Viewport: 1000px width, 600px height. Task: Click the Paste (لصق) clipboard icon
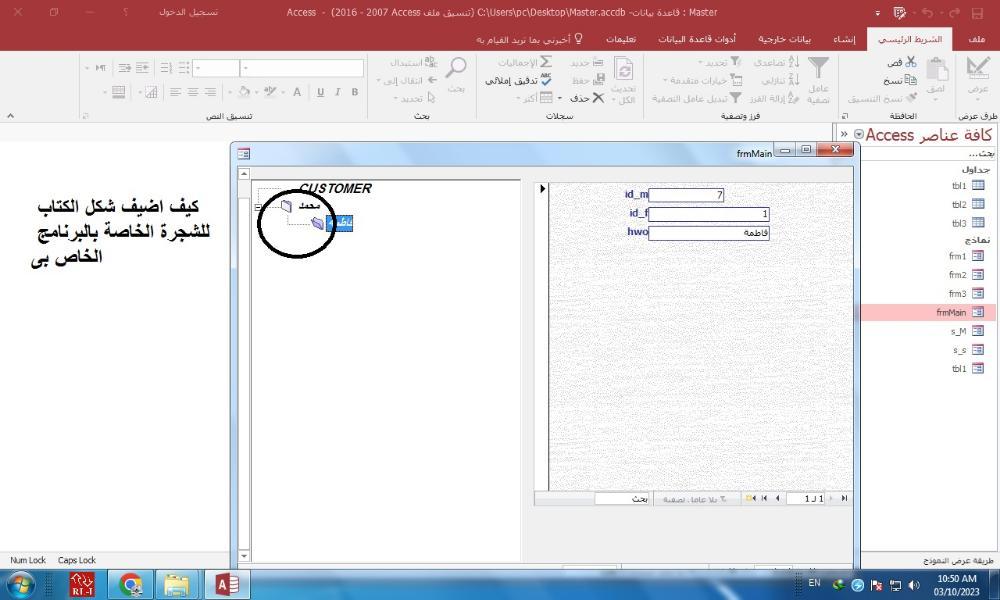tap(936, 69)
